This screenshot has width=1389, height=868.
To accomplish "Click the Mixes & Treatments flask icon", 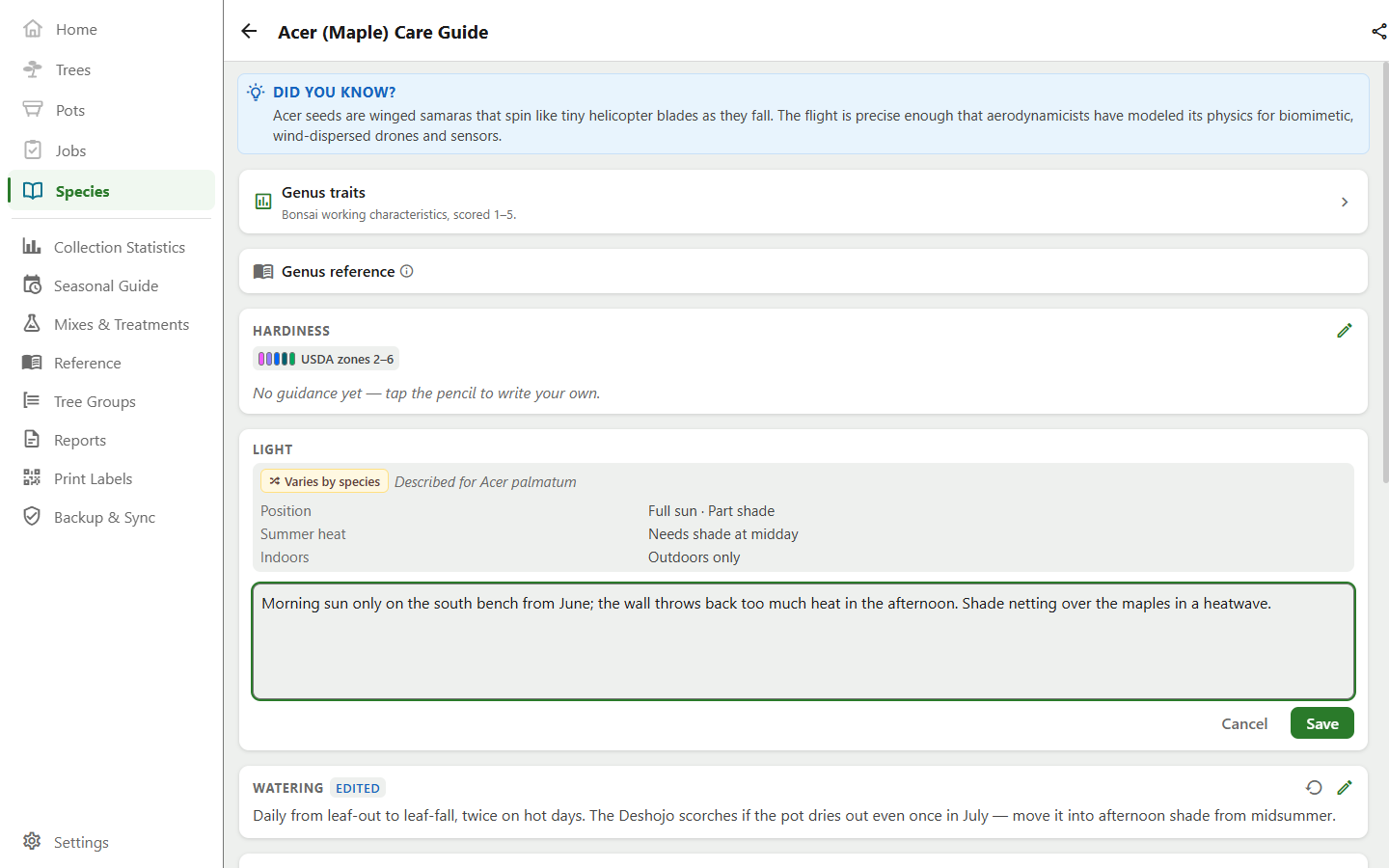I will 32,324.
